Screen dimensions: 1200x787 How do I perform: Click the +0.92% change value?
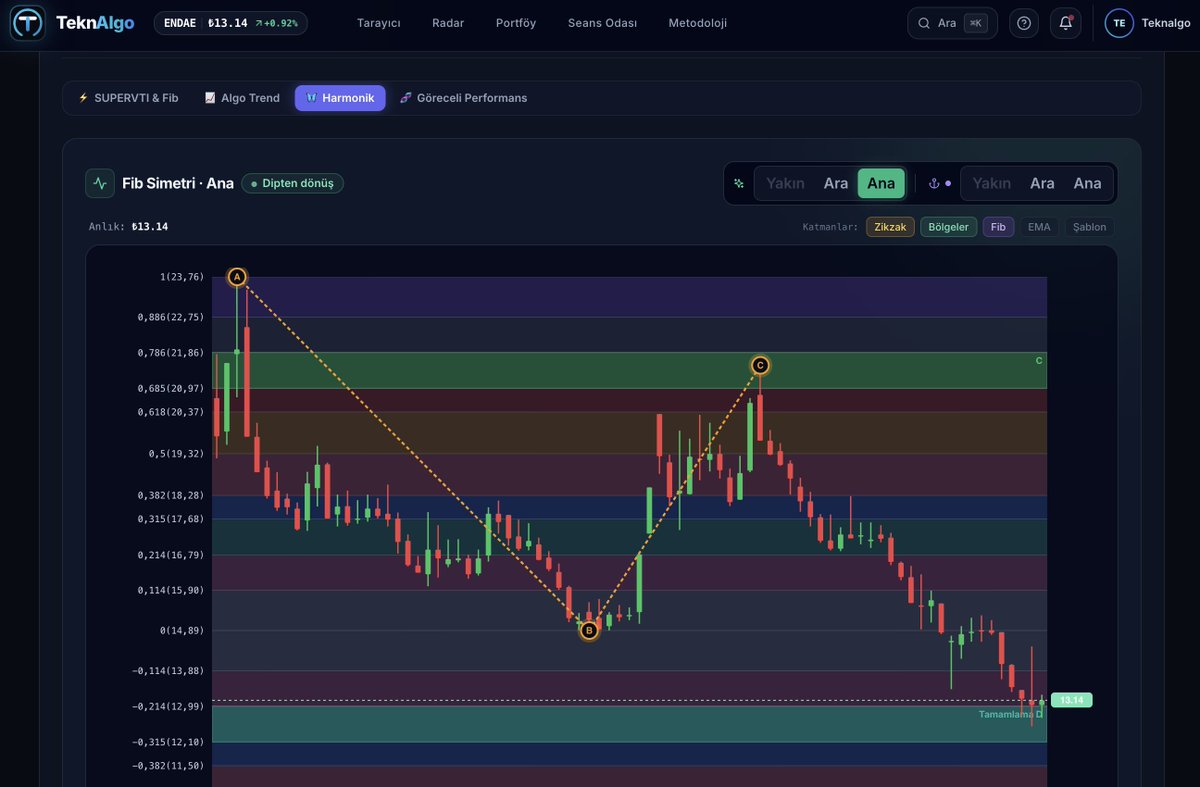276,23
